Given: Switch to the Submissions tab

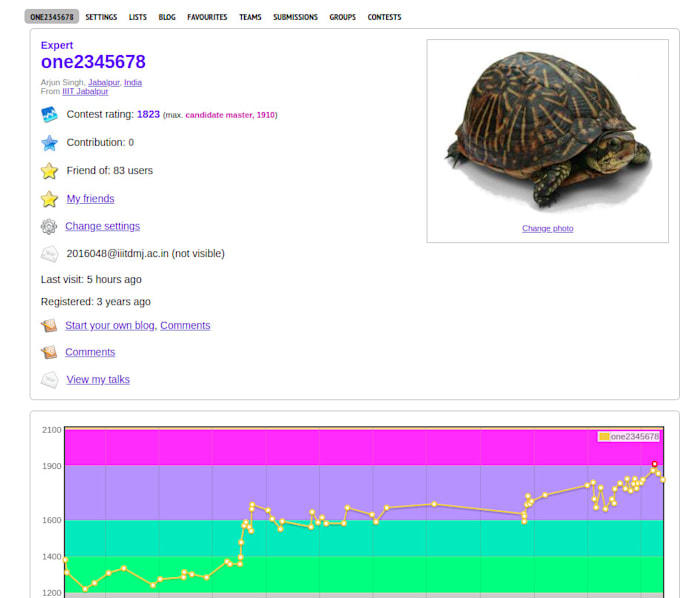Looking at the screenshot, I should [295, 17].
